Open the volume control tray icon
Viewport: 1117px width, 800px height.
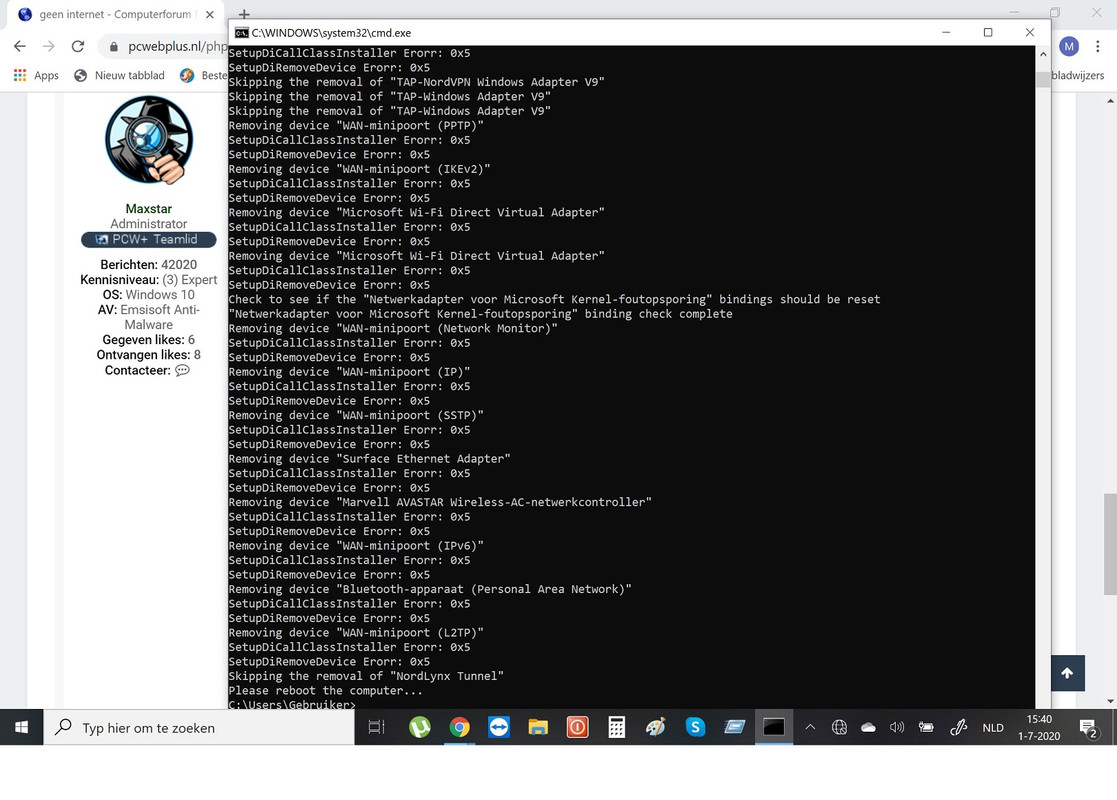(x=897, y=727)
